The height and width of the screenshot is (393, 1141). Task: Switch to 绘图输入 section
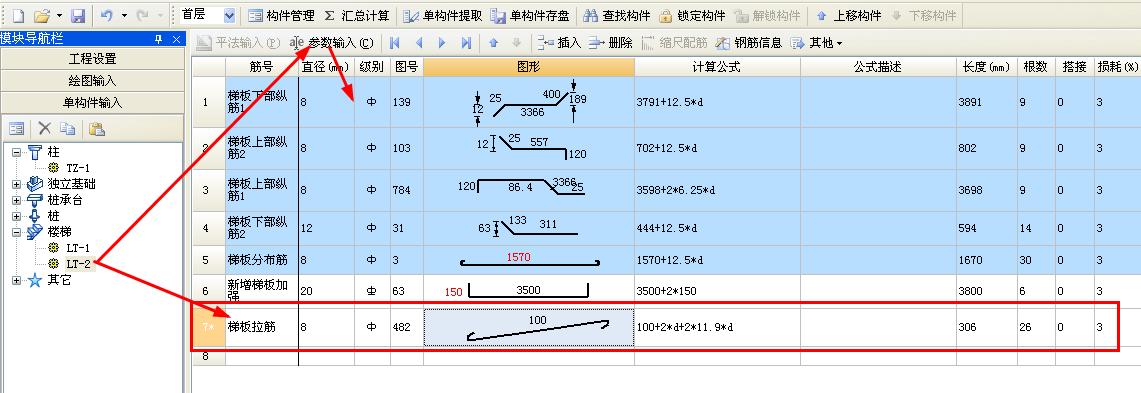click(92, 81)
